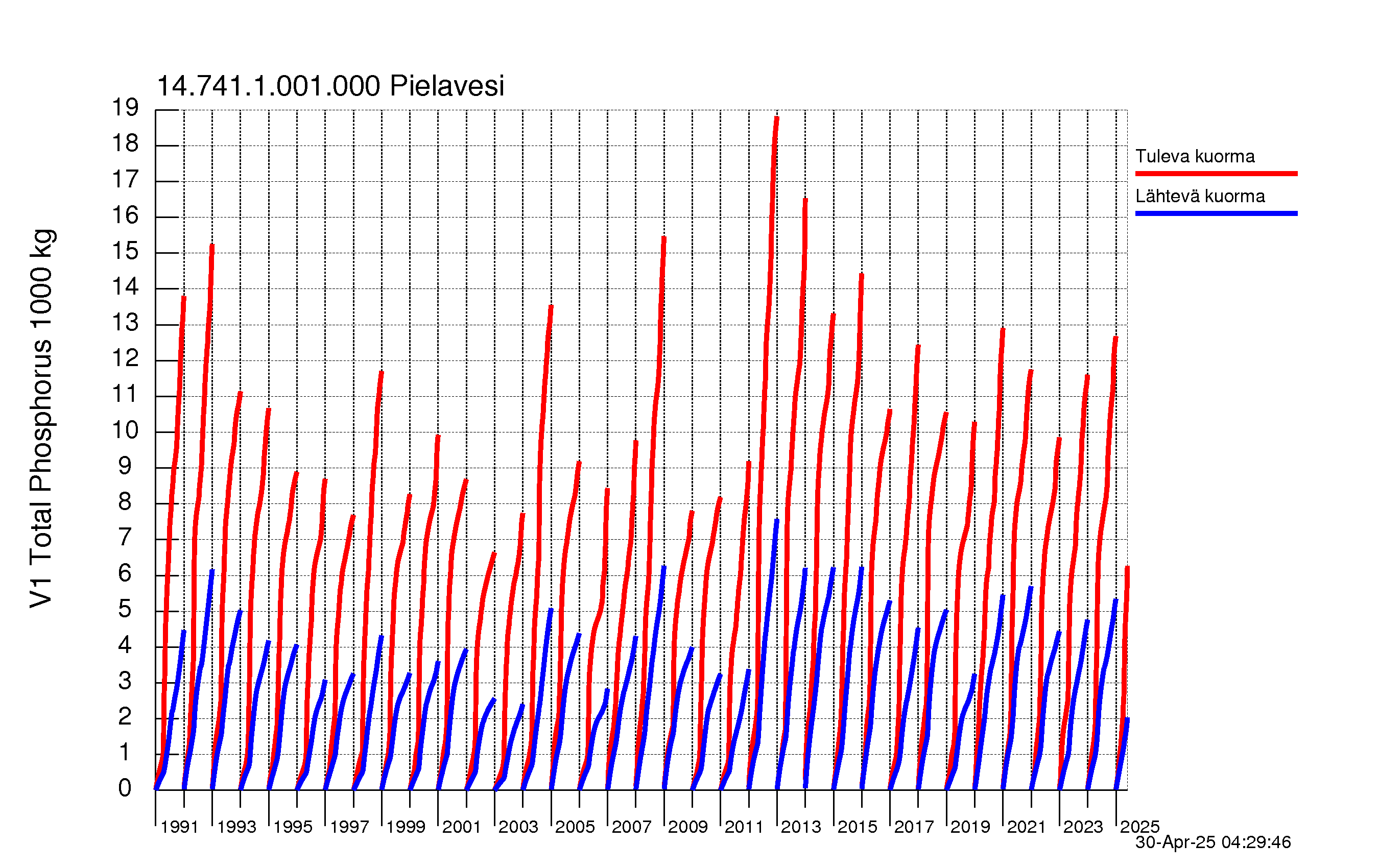The height and width of the screenshot is (868, 1379).
Task: Click the y-axis tick value 6
Action: pos(125,573)
